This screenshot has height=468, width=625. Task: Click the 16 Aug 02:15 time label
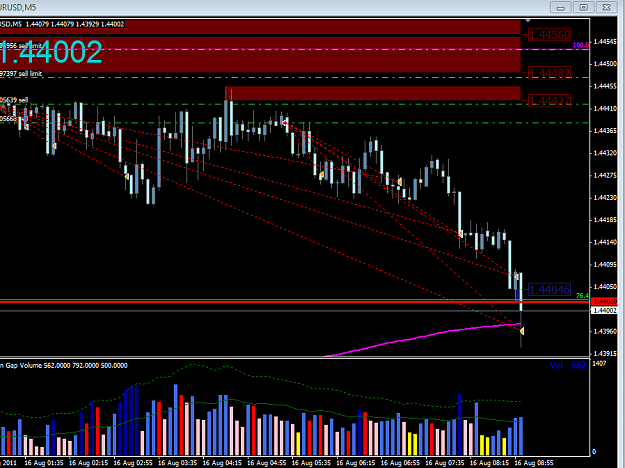tap(88, 463)
